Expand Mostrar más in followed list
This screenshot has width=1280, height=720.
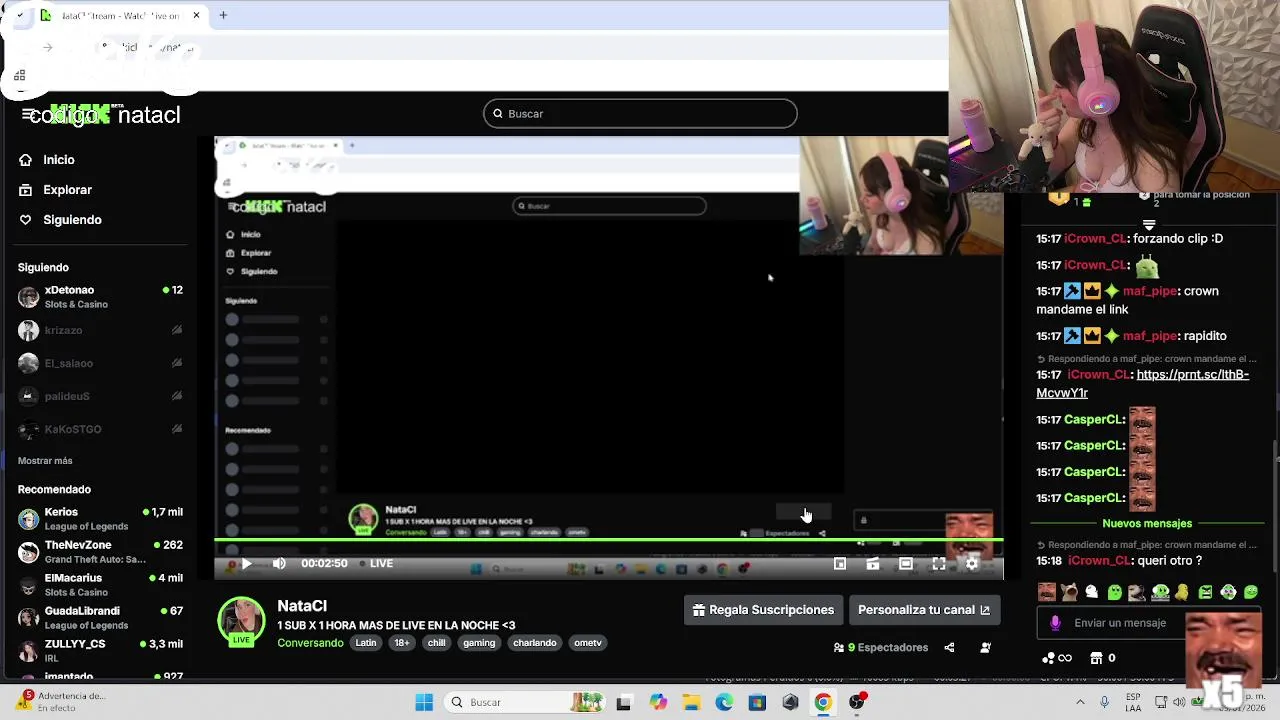coord(45,461)
